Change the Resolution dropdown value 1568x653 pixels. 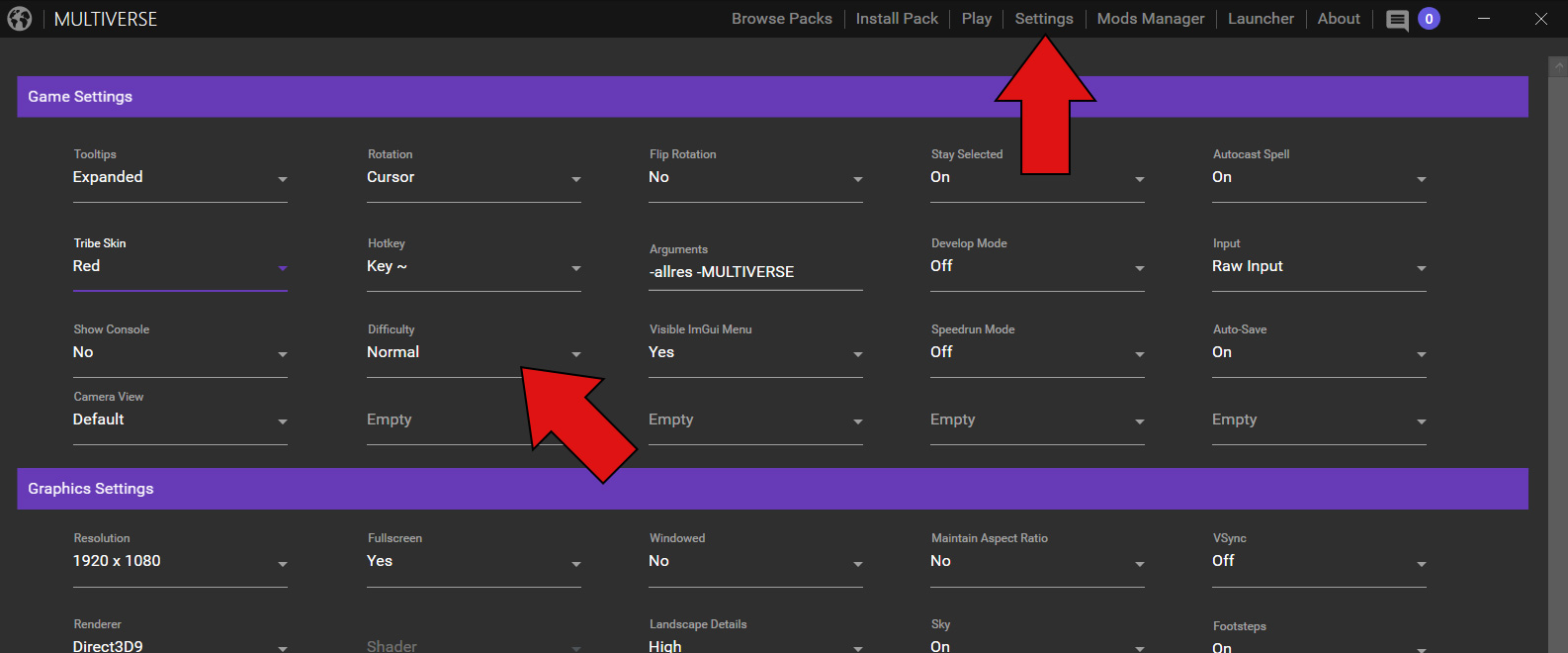[180, 562]
